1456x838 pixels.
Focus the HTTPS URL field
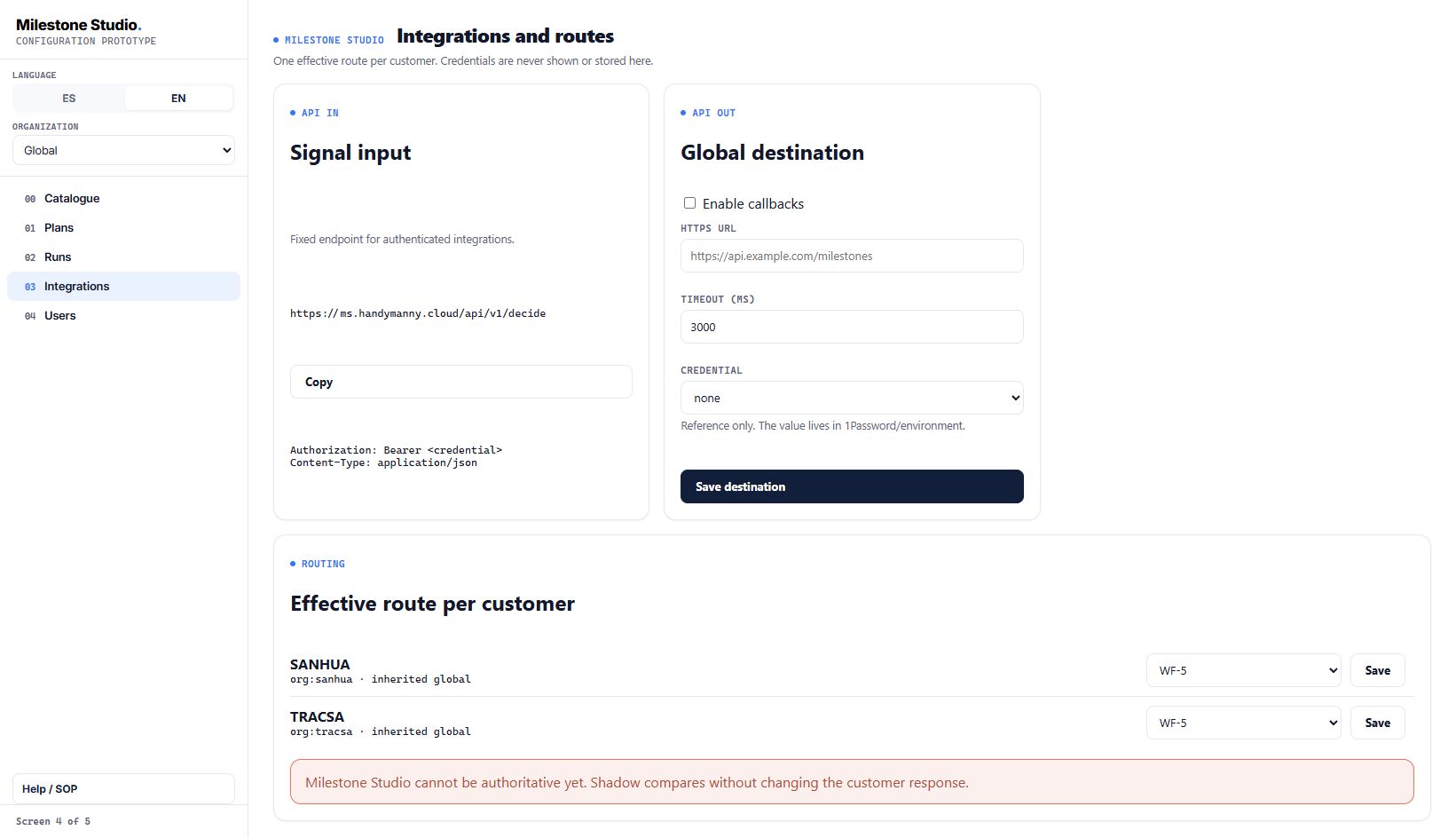(x=852, y=256)
